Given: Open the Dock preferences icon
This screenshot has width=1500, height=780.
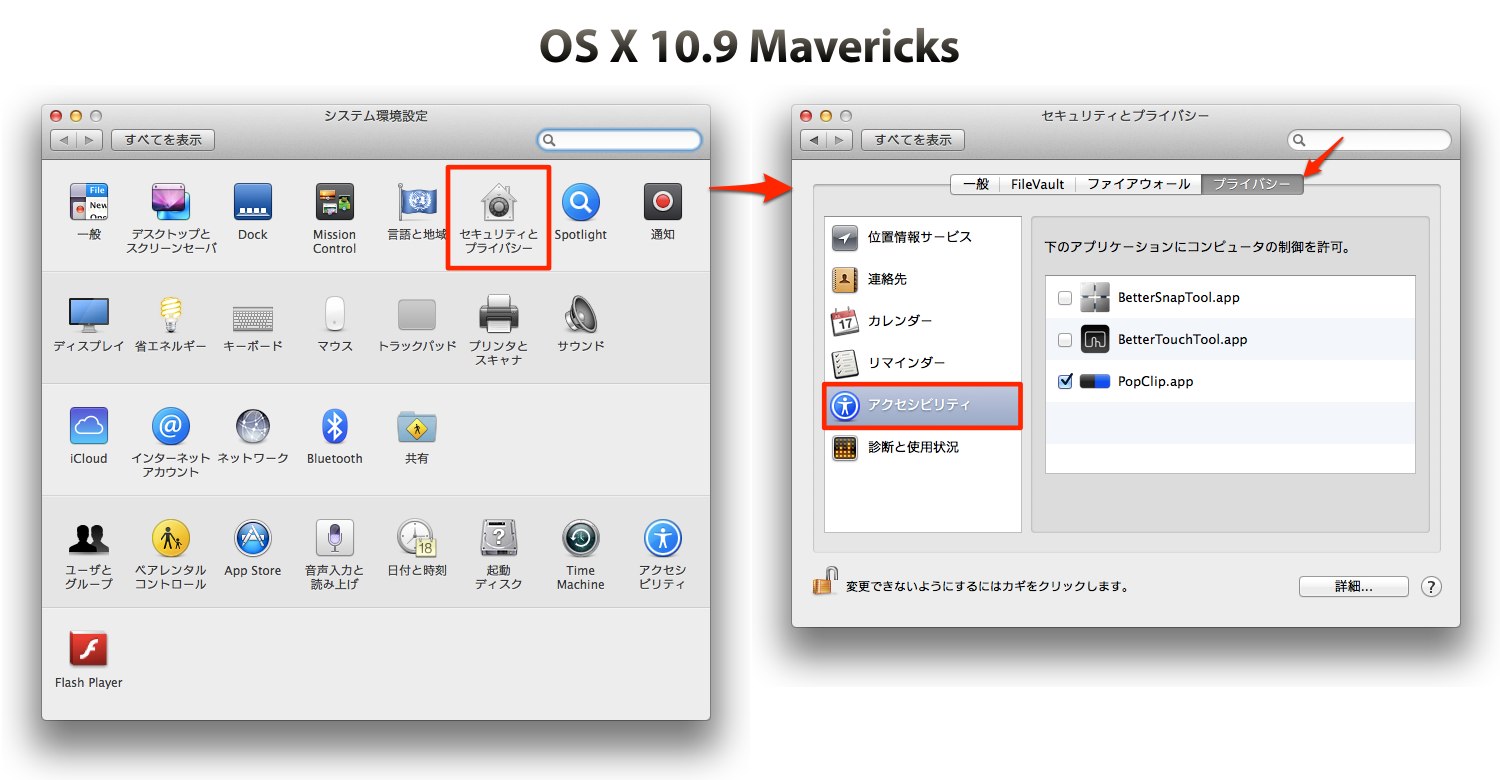Looking at the screenshot, I should (x=253, y=203).
